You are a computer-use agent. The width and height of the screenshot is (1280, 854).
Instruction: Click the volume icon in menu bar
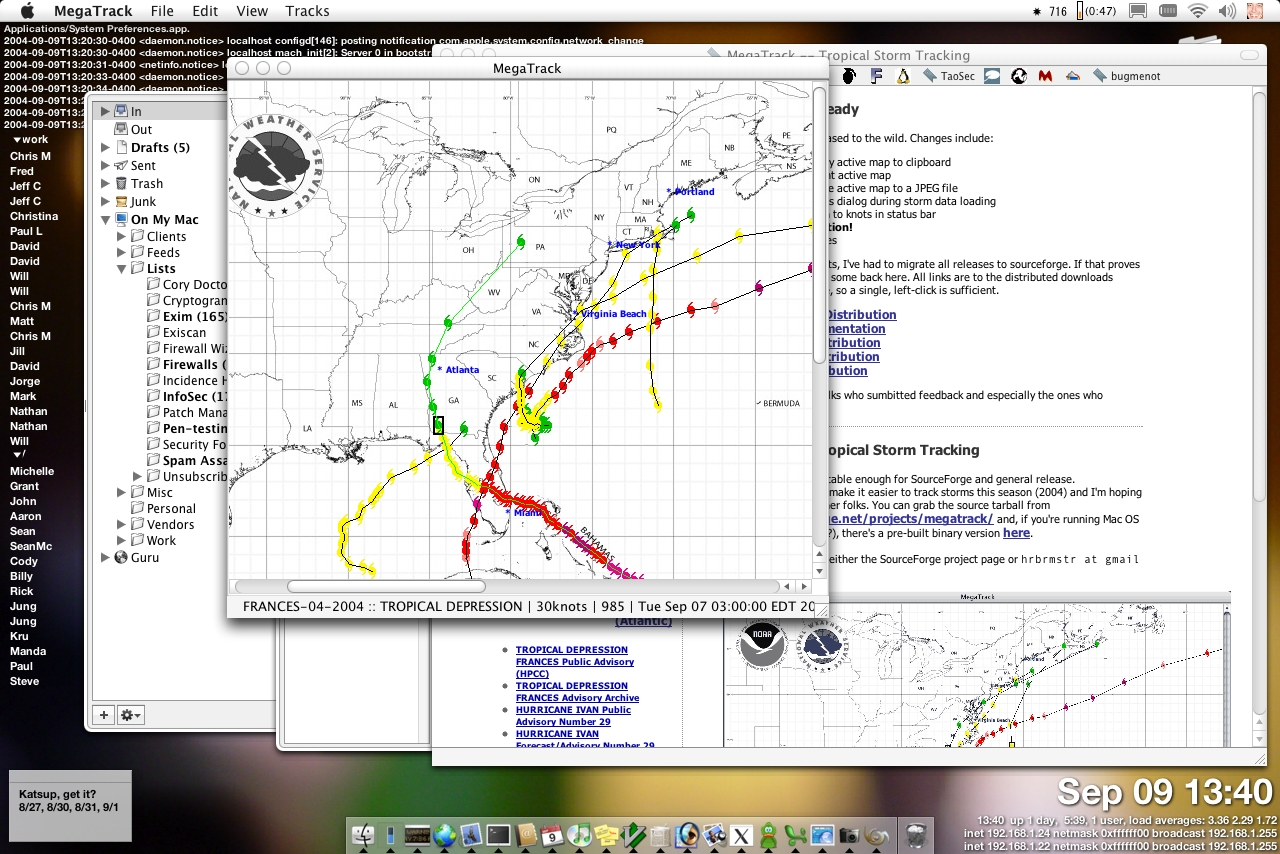click(x=1227, y=11)
